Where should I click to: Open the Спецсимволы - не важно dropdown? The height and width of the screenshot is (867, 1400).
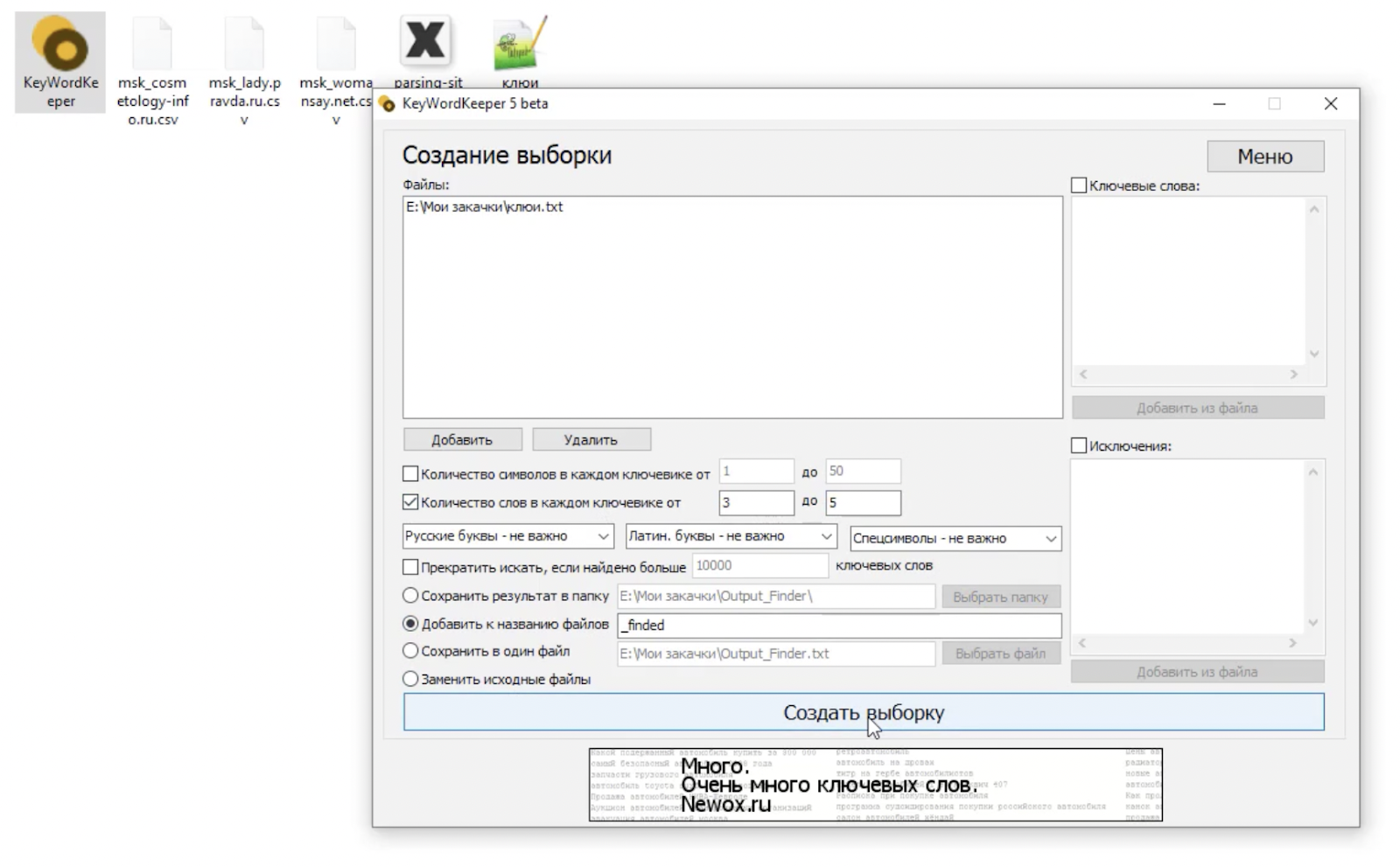coord(955,538)
